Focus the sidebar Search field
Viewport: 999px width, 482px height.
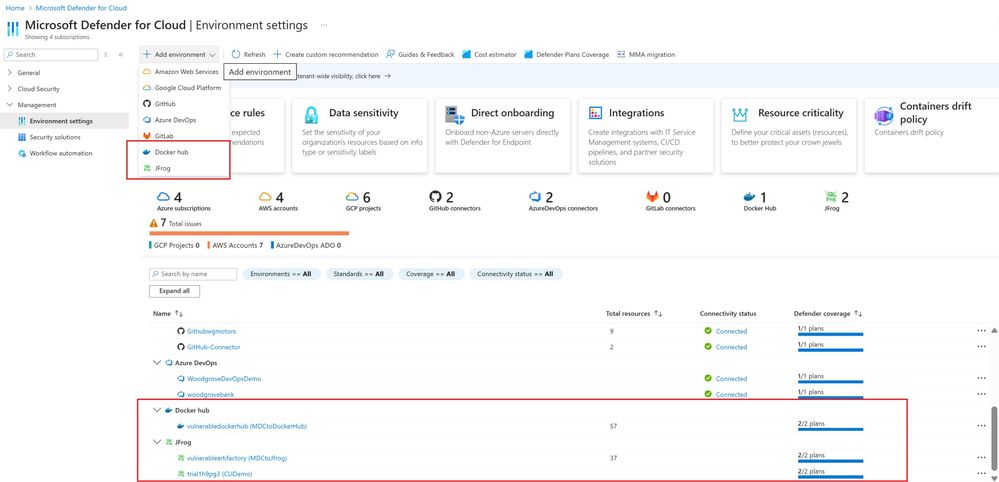52,55
